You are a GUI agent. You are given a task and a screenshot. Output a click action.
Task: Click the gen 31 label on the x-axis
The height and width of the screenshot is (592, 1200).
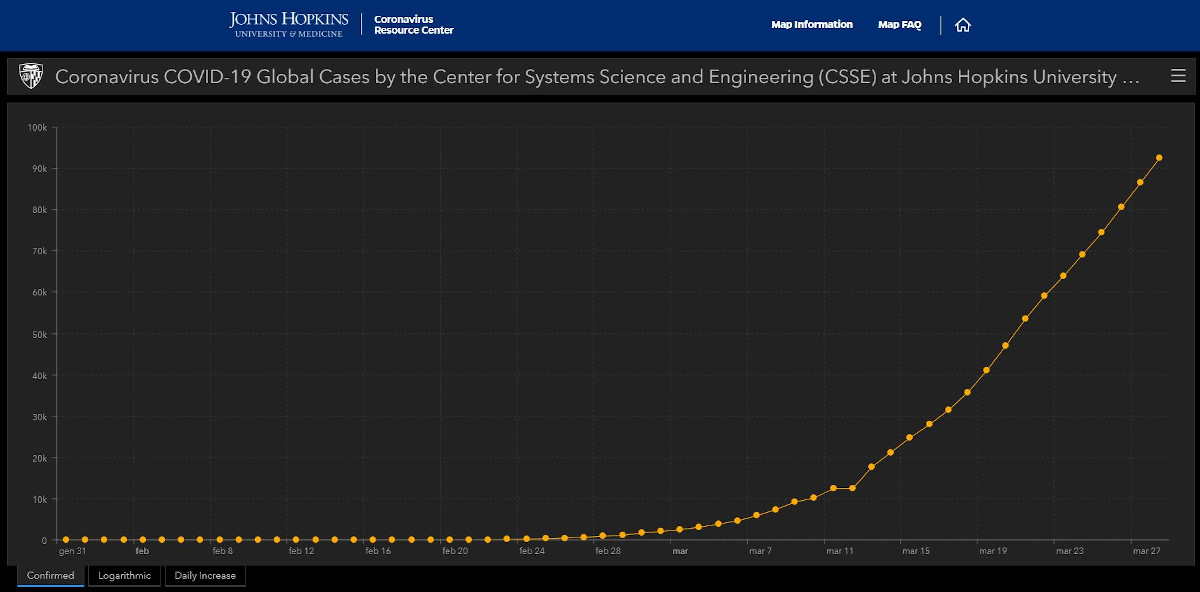[73, 551]
